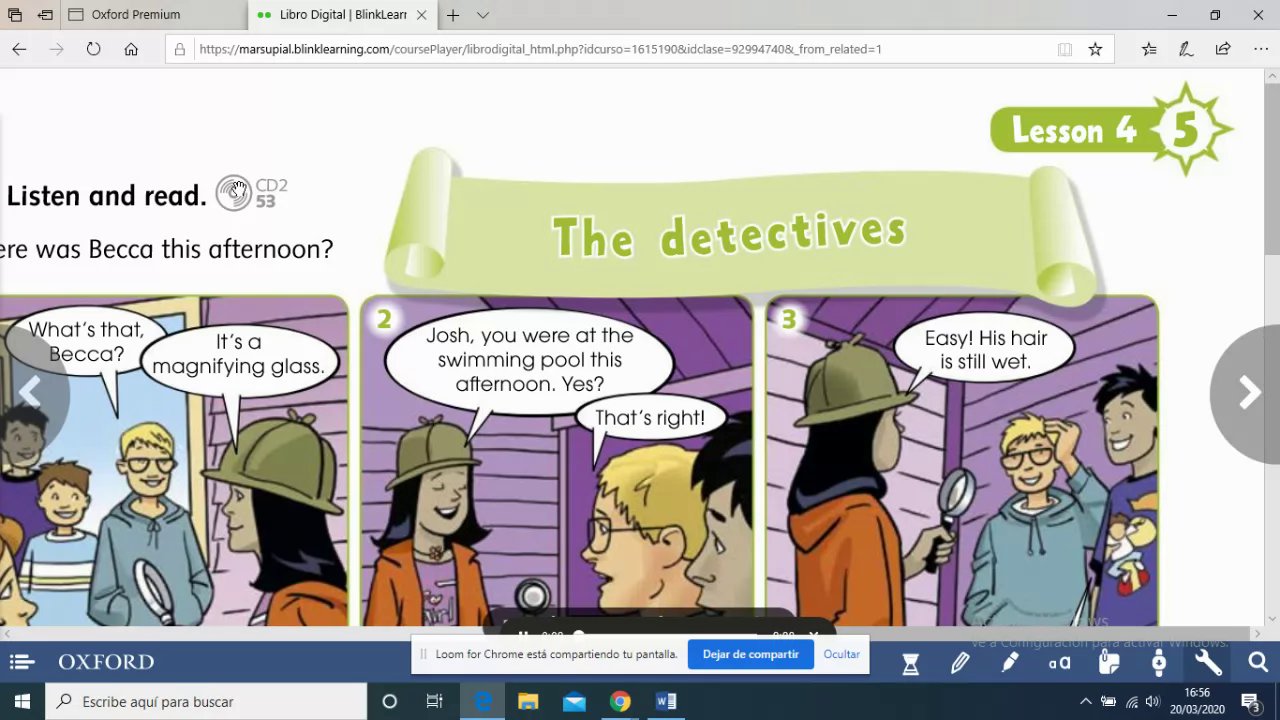Image resolution: width=1280 pixels, height=720 pixels.
Task: Open Microsoft Edge on taskbar
Action: [483, 701]
